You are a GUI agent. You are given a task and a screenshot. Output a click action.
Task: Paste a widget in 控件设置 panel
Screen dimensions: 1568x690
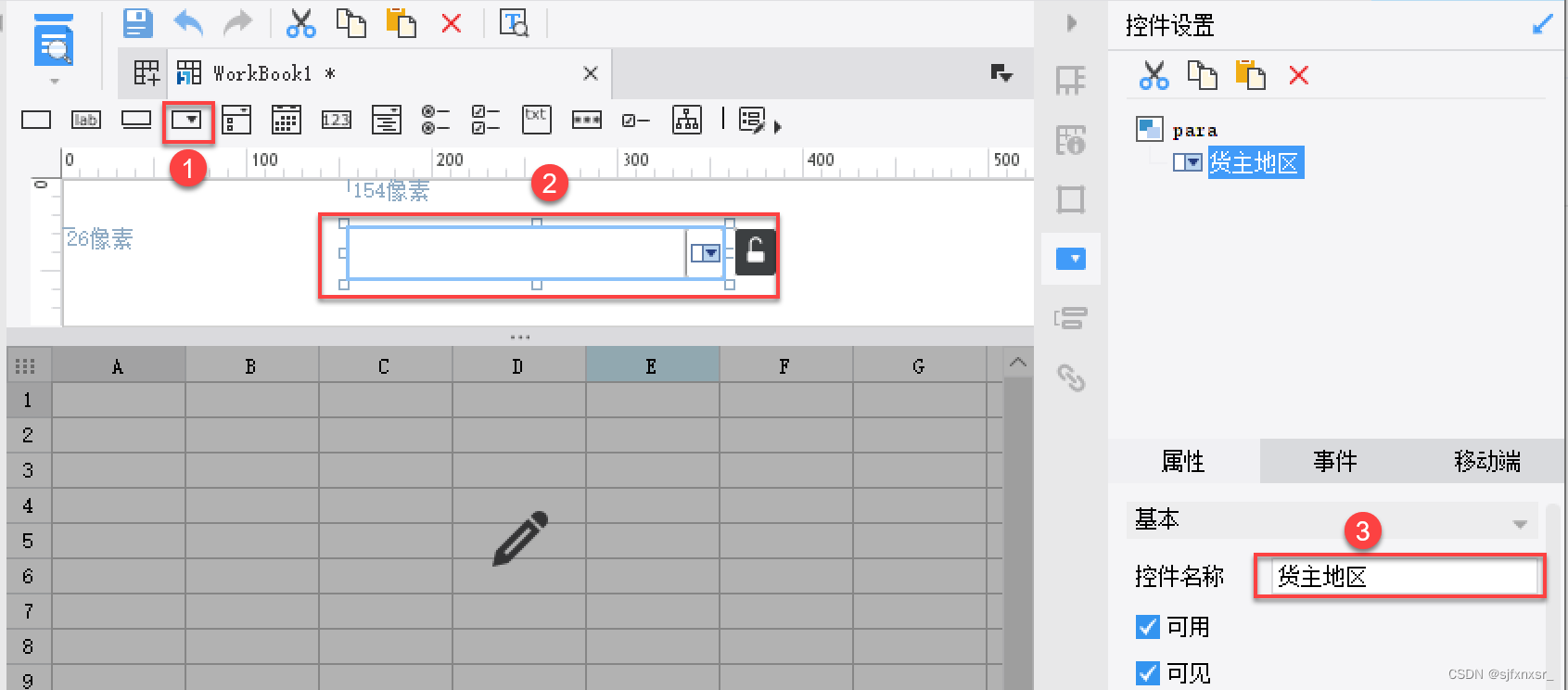[x=1251, y=75]
